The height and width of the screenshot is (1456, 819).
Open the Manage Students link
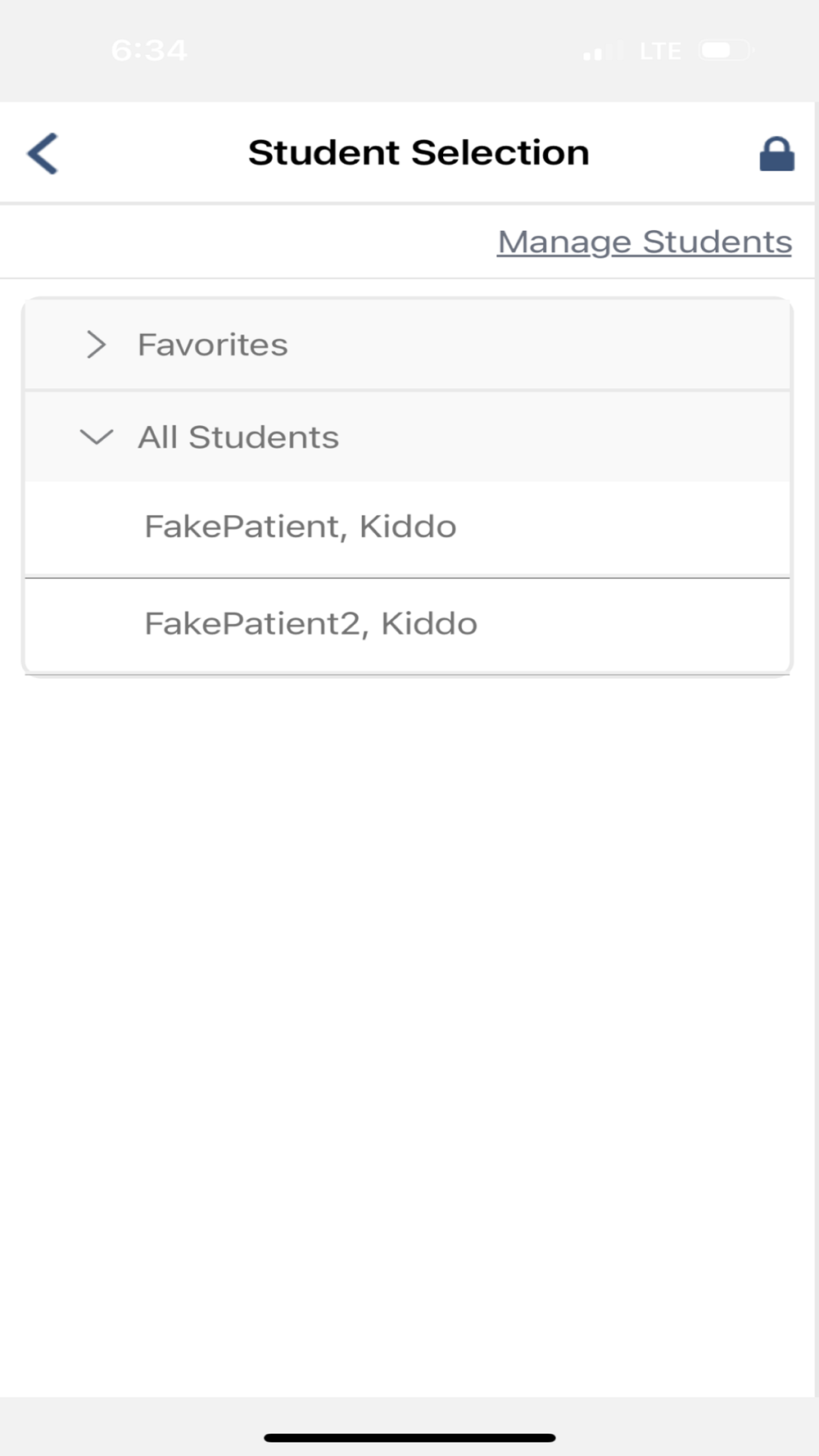click(645, 242)
